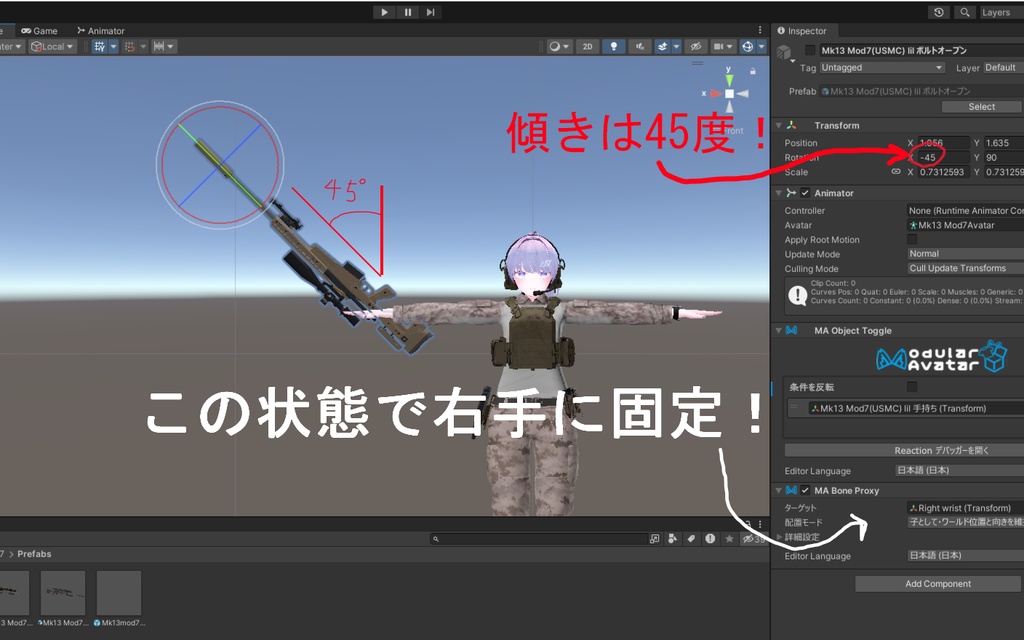Start Play mode with the Play button

[384, 12]
